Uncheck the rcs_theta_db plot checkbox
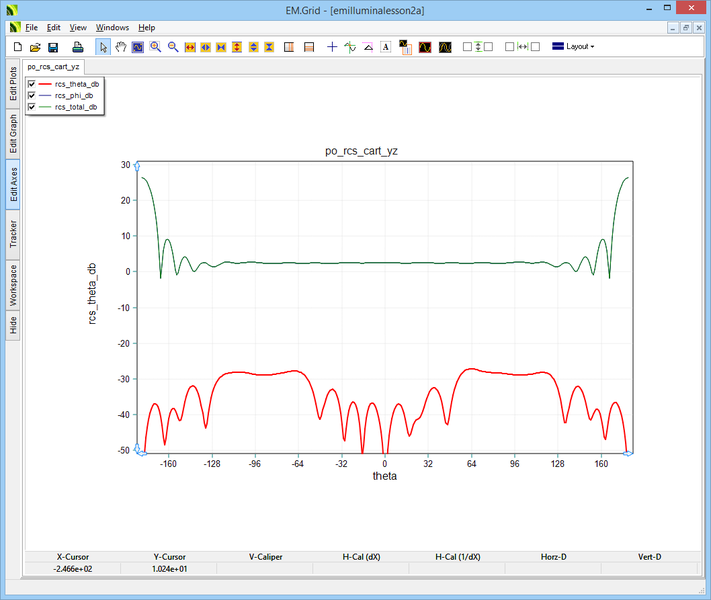The width and height of the screenshot is (711, 600). click(x=32, y=84)
